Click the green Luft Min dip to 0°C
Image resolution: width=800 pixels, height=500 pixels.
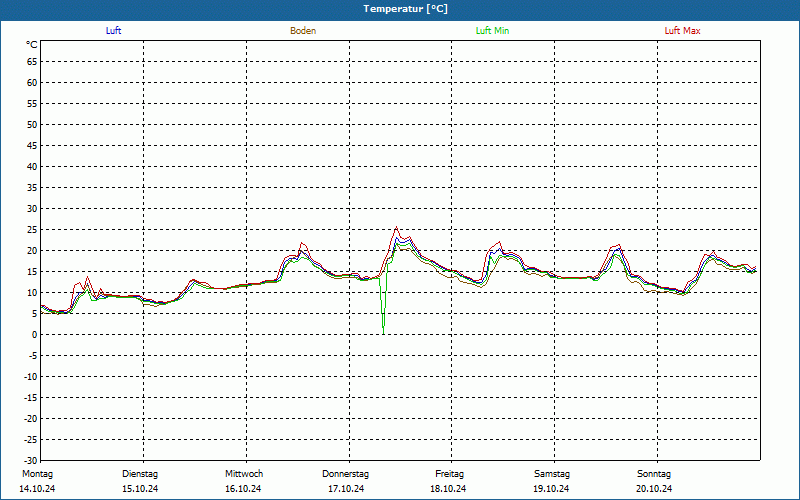point(383,333)
